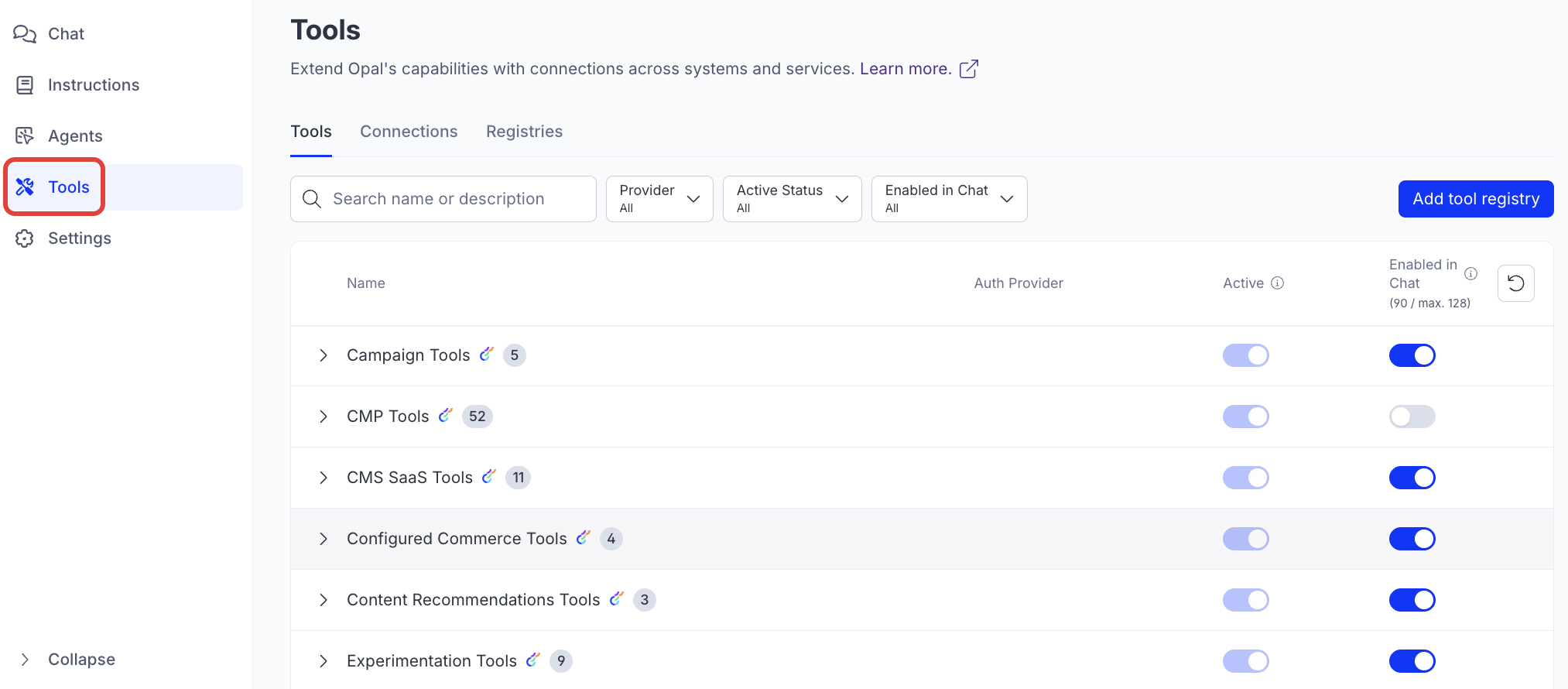Viewport: 1568px width, 689px height.
Task: Expand the Configured Commerce Tools row
Action: 324,539
